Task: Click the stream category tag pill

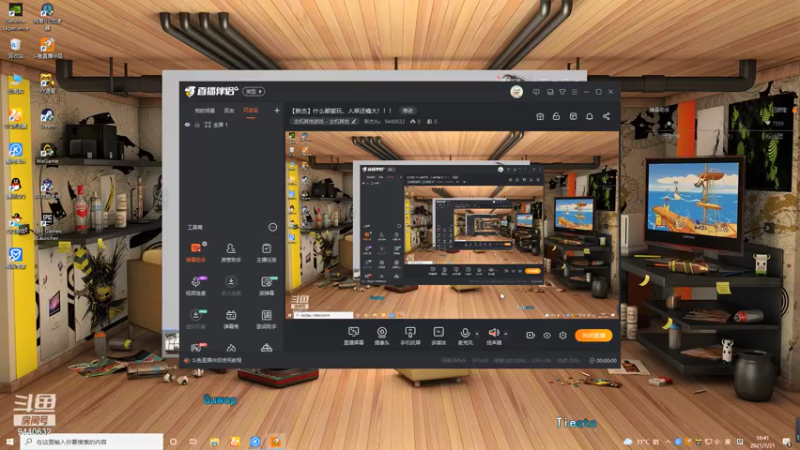Action: tap(325, 121)
